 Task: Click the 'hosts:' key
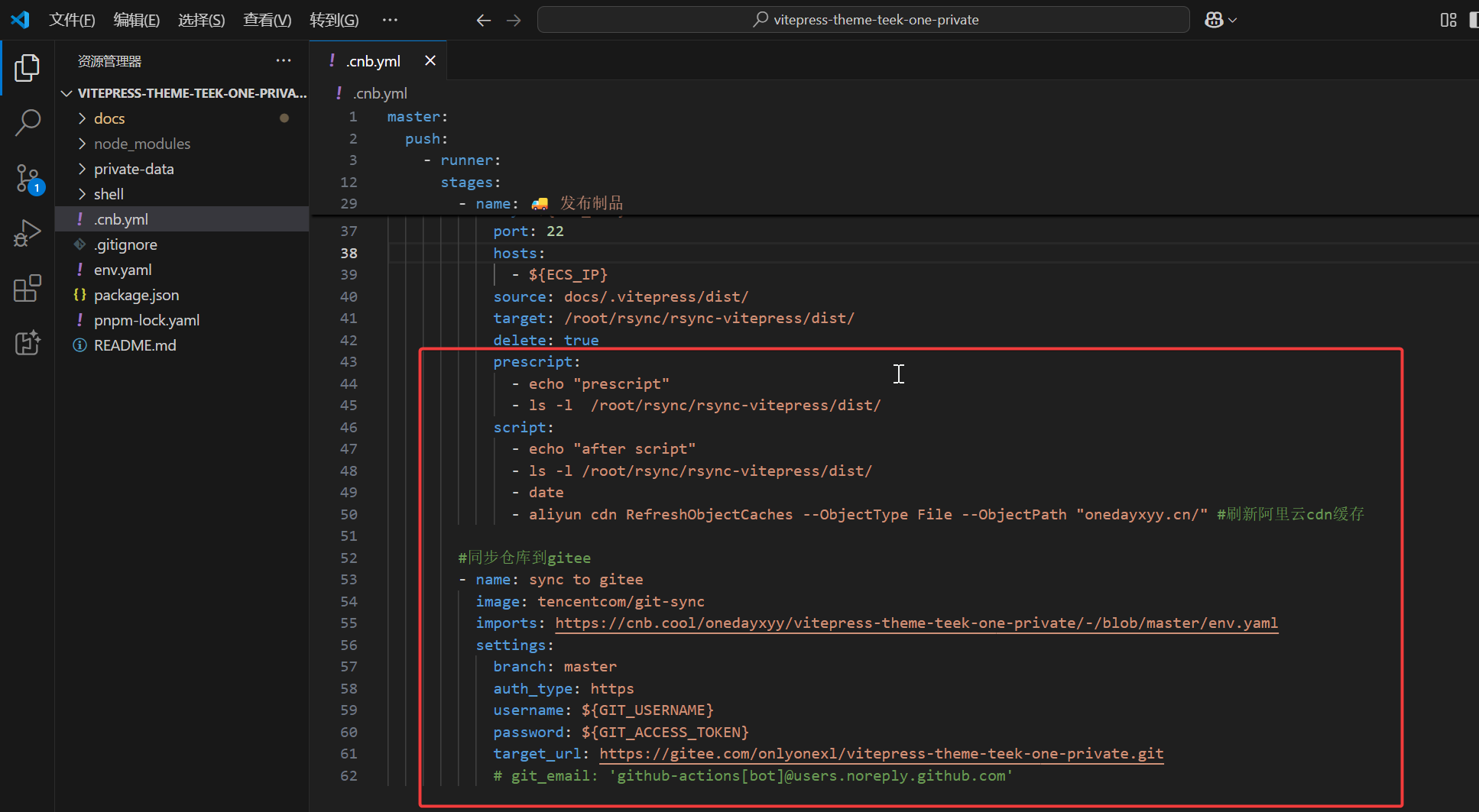519,253
